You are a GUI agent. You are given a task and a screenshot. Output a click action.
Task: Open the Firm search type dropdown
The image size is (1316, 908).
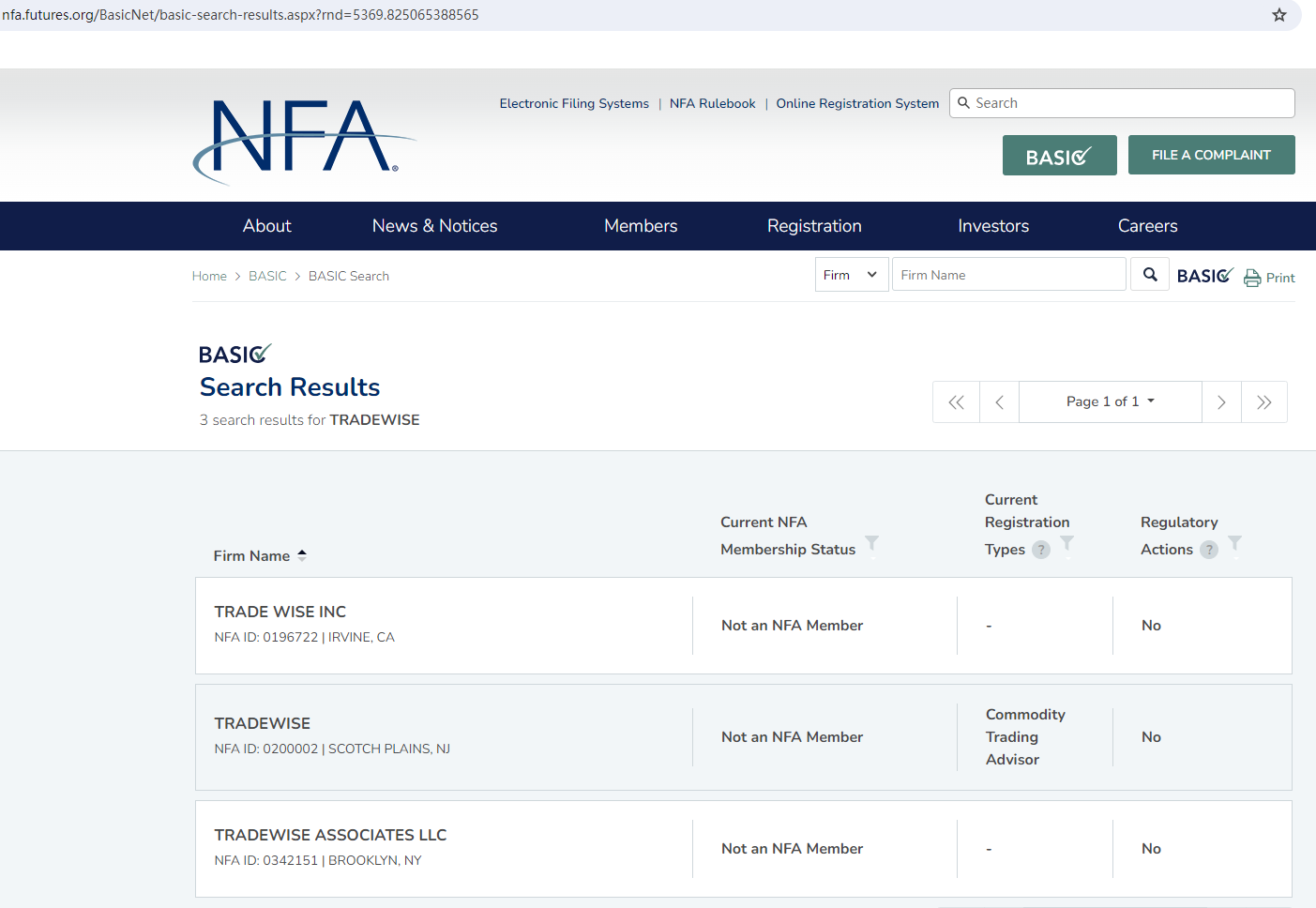[851, 275]
